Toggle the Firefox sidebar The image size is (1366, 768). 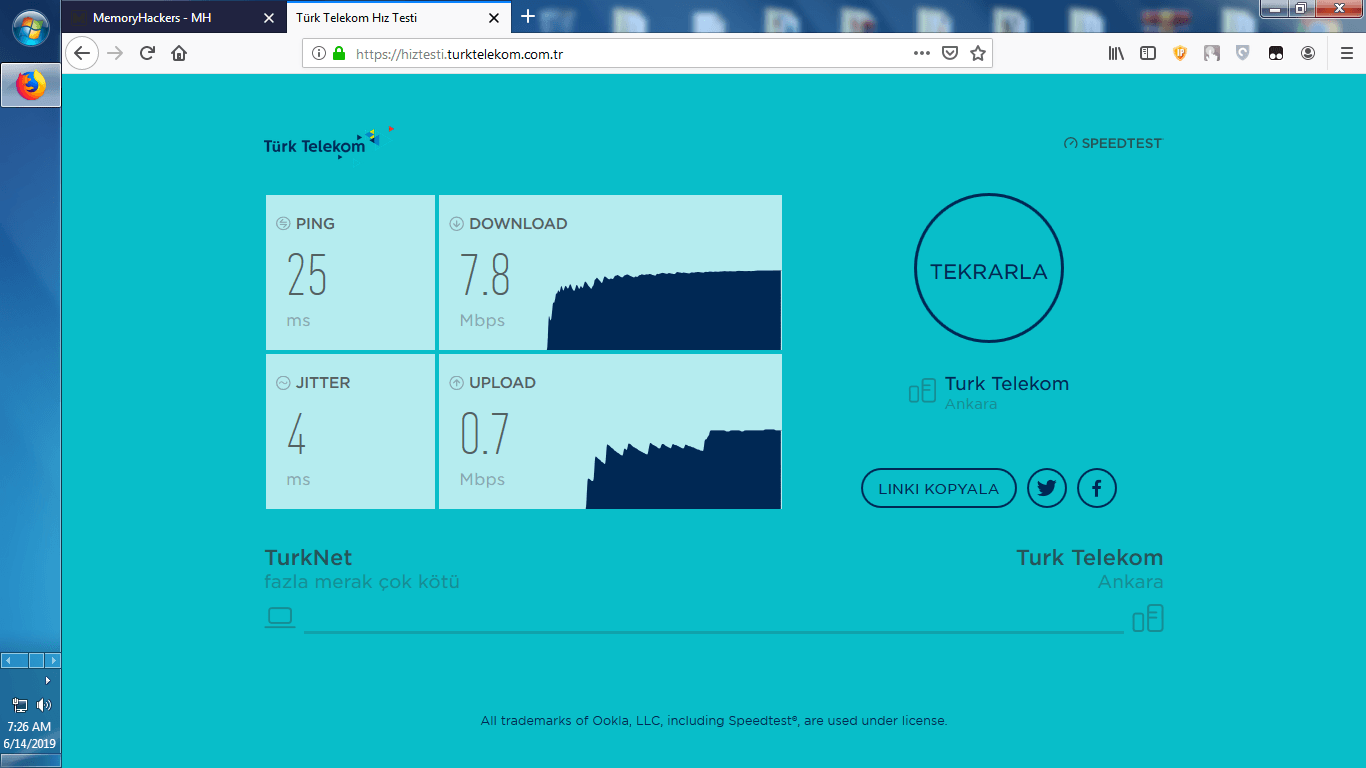coord(1148,54)
